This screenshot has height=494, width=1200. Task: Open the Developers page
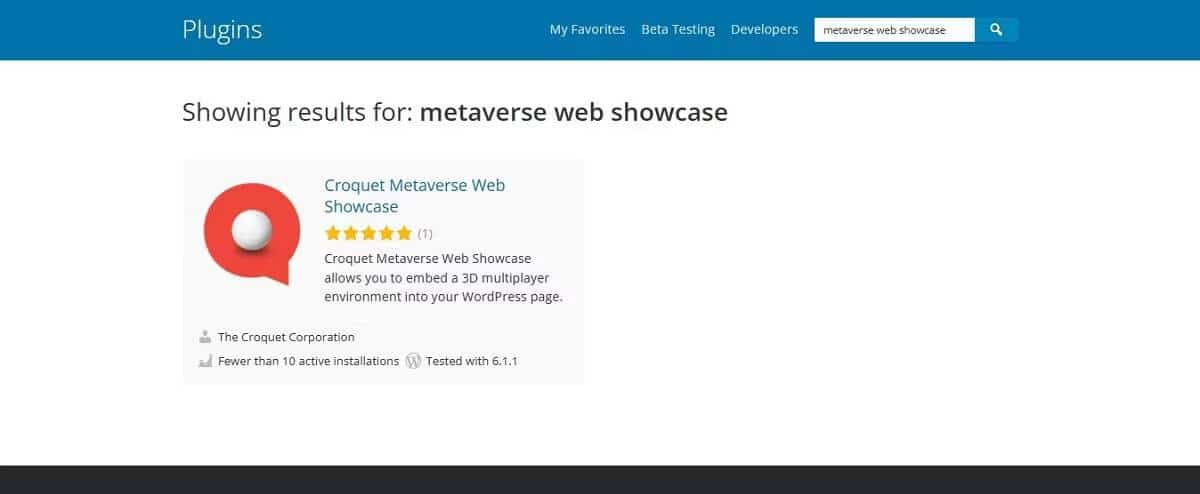(764, 30)
